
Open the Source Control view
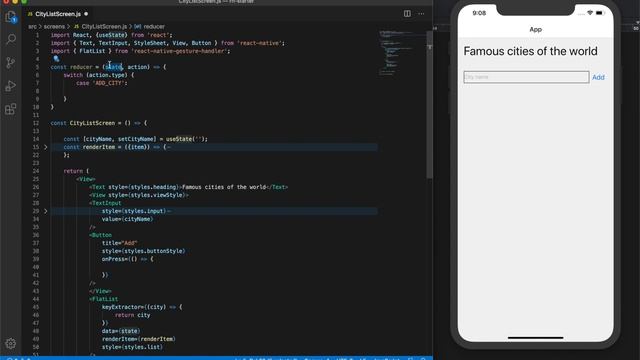(x=11, y=62)
